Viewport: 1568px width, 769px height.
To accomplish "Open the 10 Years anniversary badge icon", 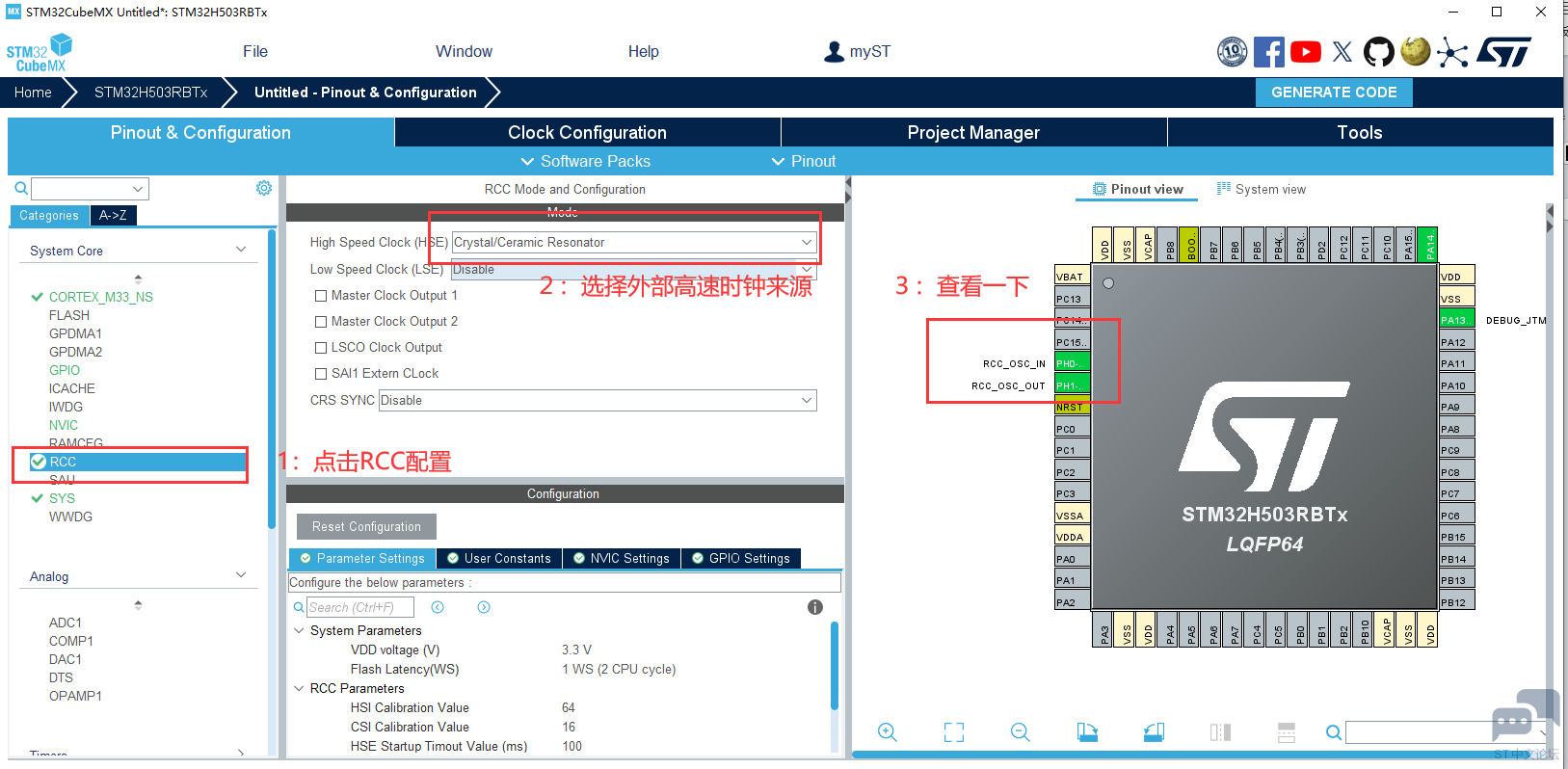I will 1232,52.
